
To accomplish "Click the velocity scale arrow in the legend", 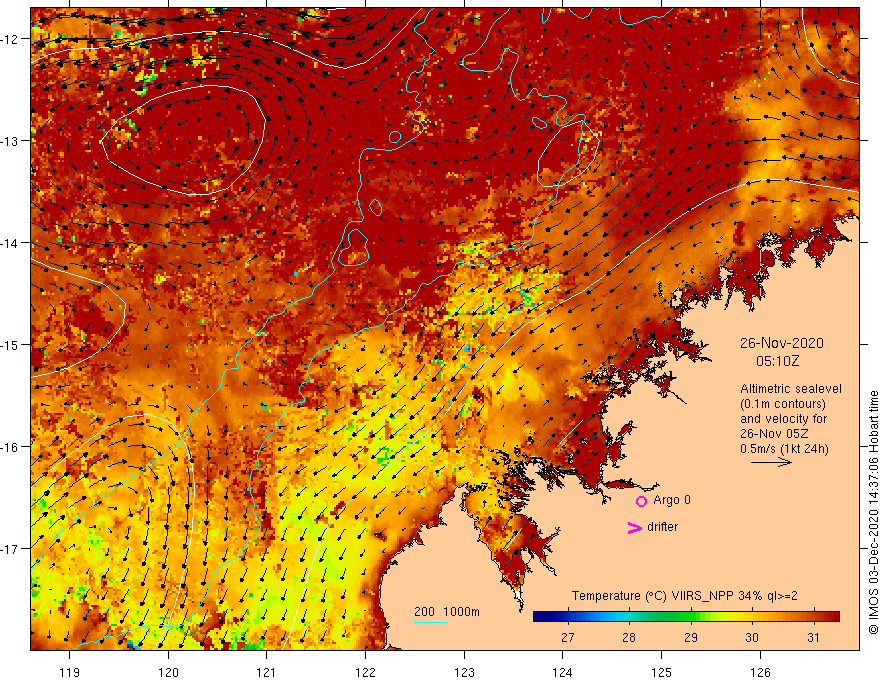I will coord(771,462).
